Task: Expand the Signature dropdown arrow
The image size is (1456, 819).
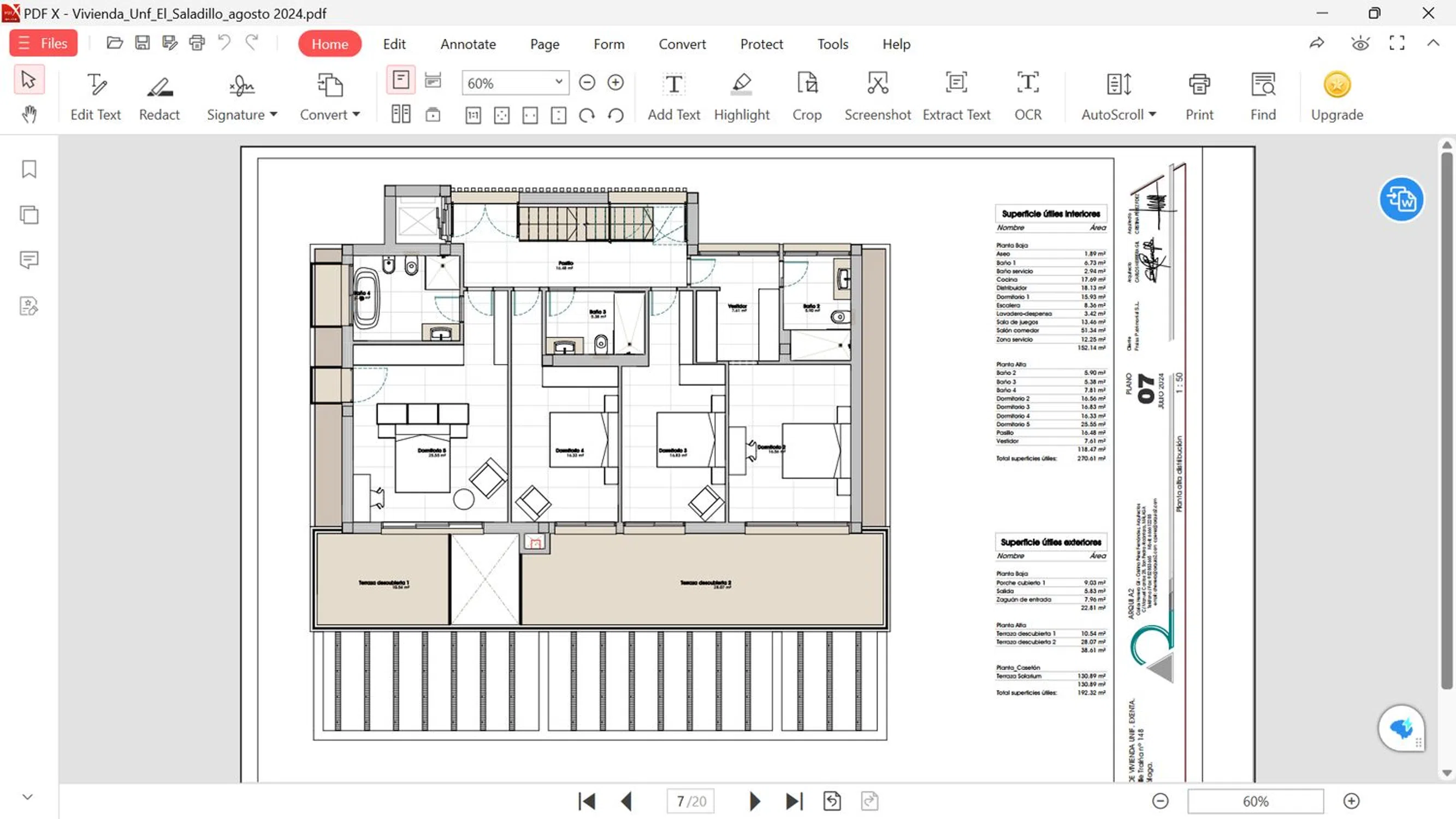Action: click(x=274, y=115)
